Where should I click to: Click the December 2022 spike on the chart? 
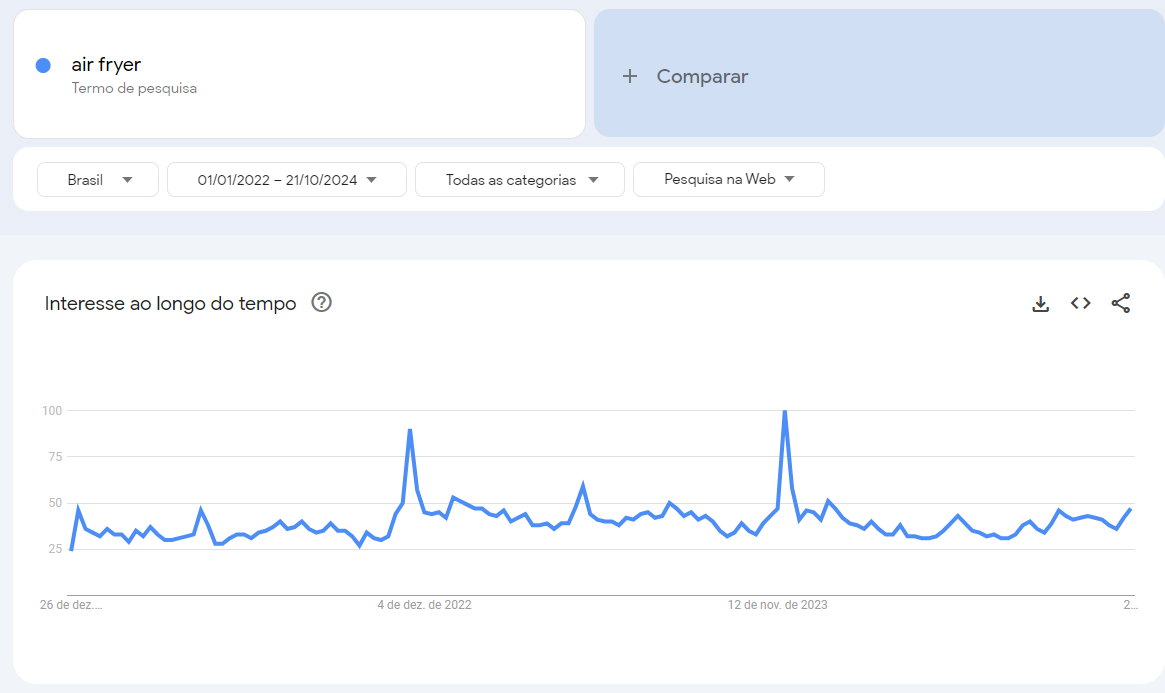410,430
